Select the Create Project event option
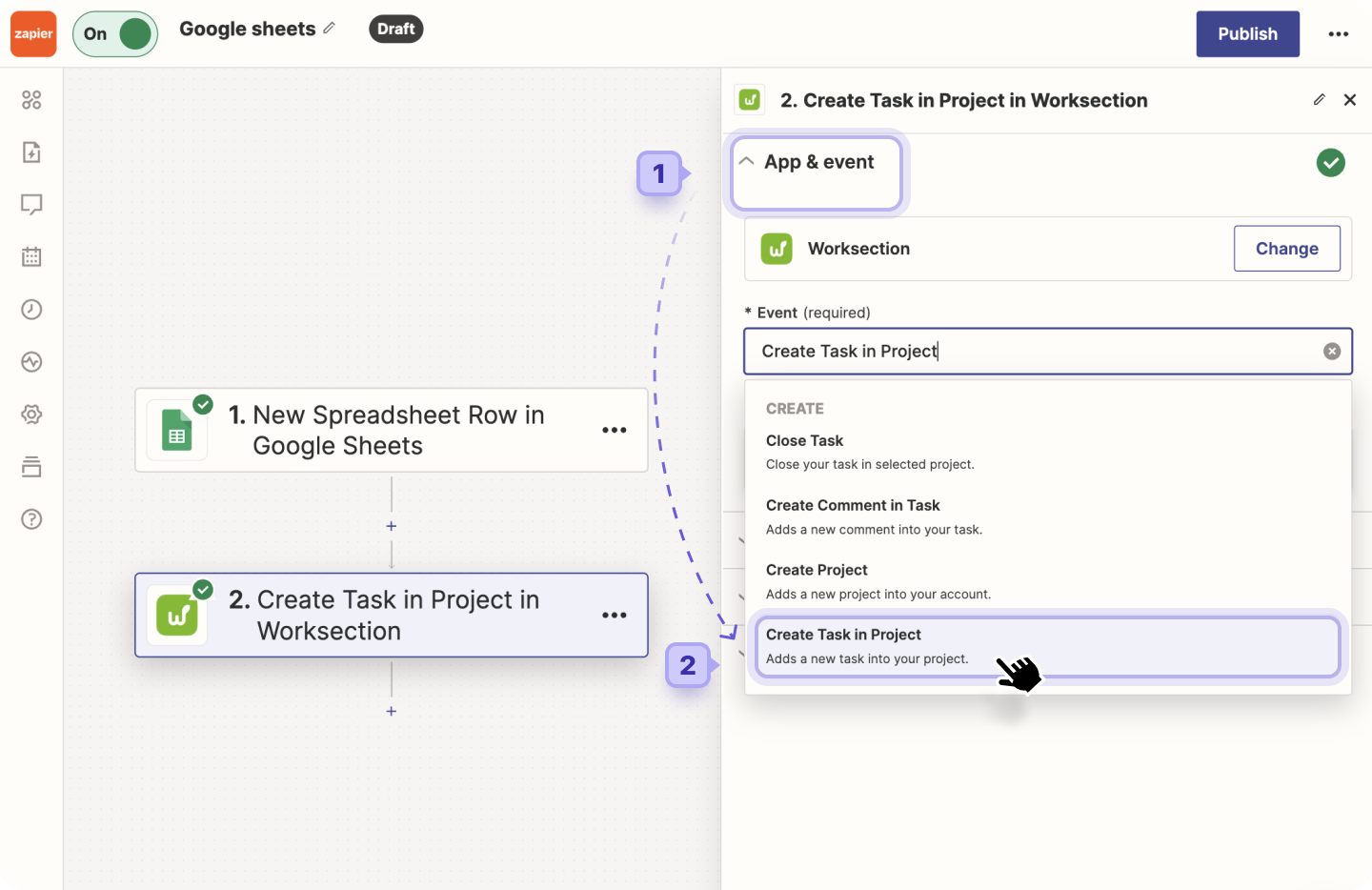The image size is (1372, 890). pos(817,570)
